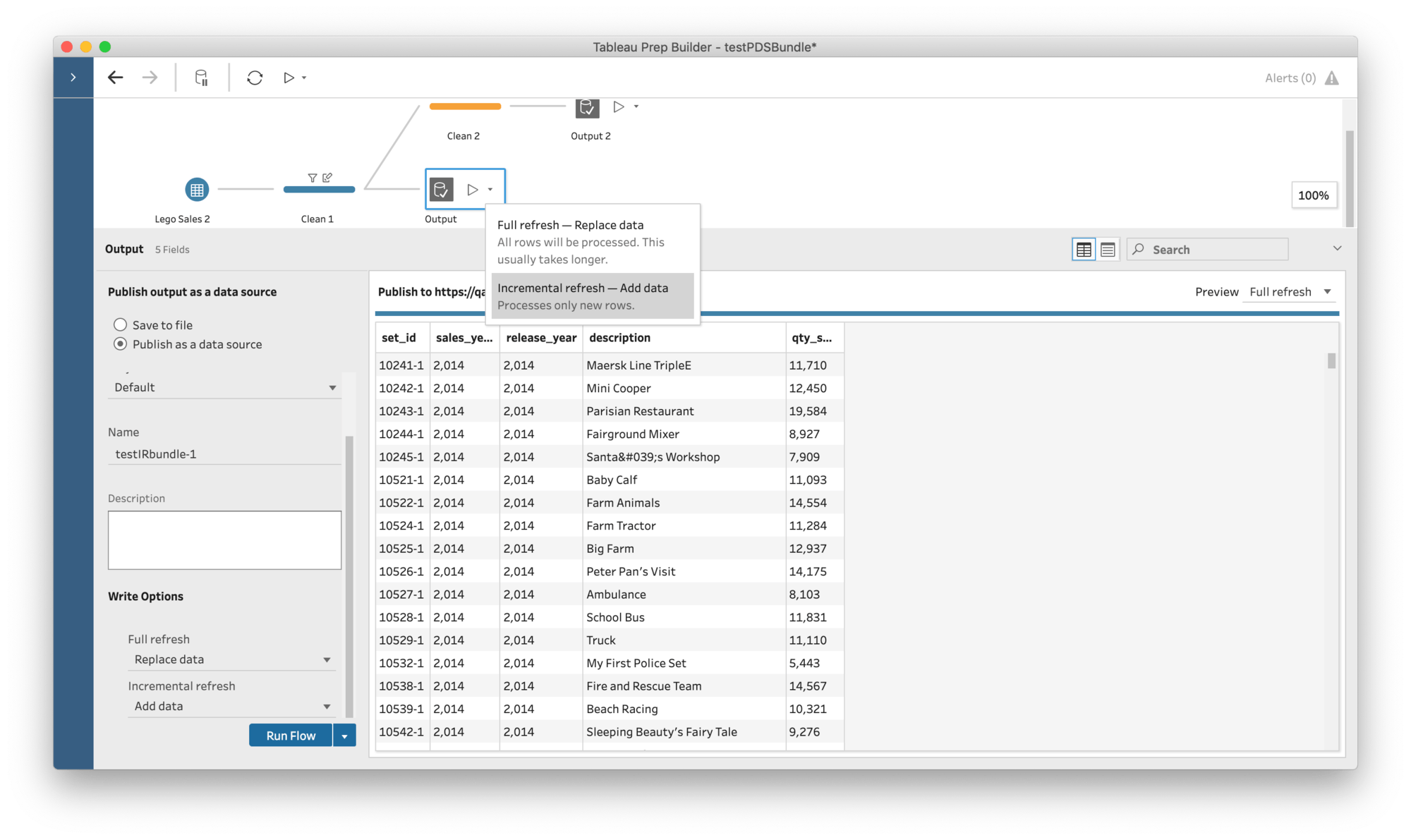The width and height of the screenshot is (1411, 840).
Task: Click the data grid vertical scrollbar
Action: tap(1331, 360)
